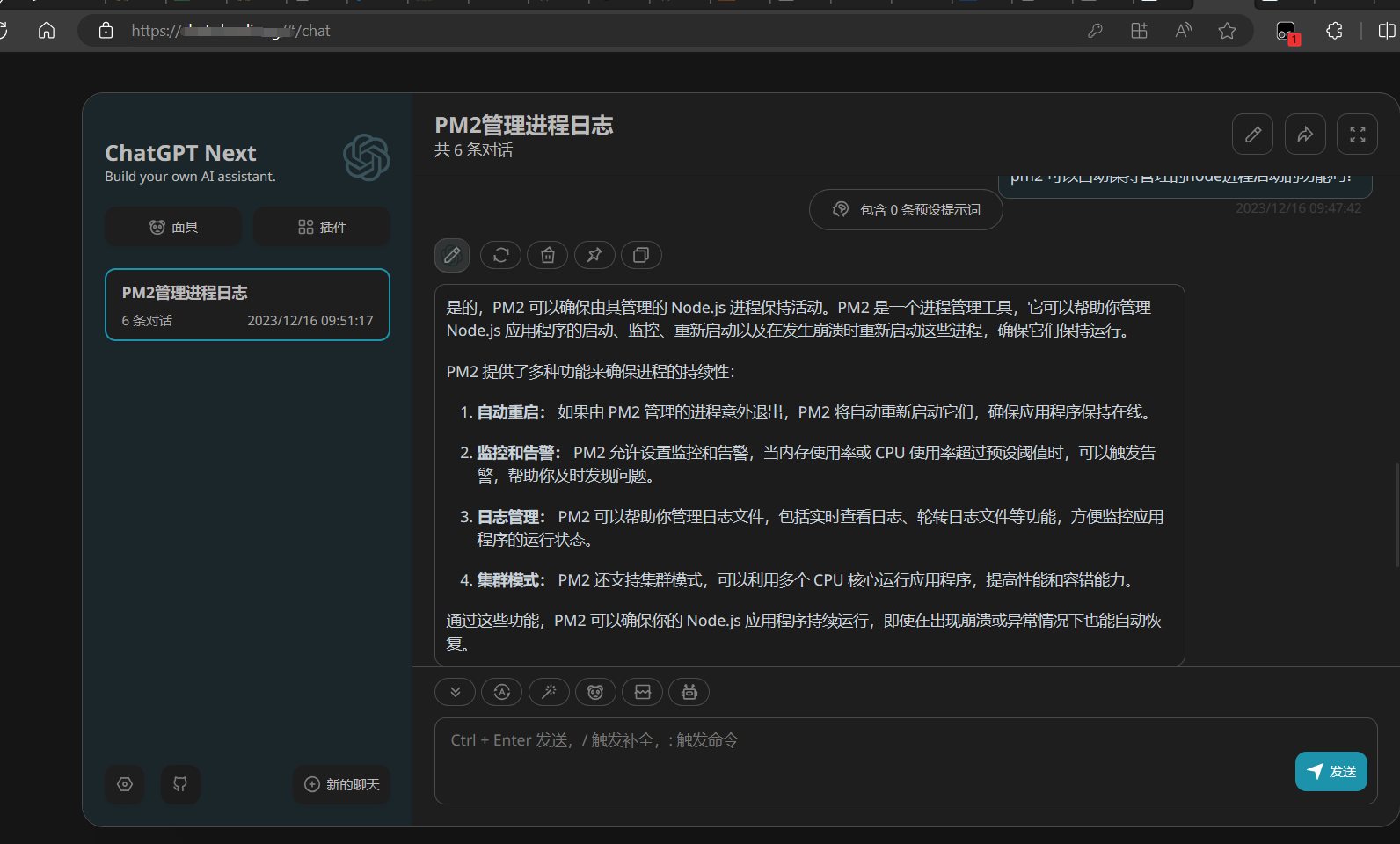Click the ChatGPT logo in sidebar

point(367,157)
